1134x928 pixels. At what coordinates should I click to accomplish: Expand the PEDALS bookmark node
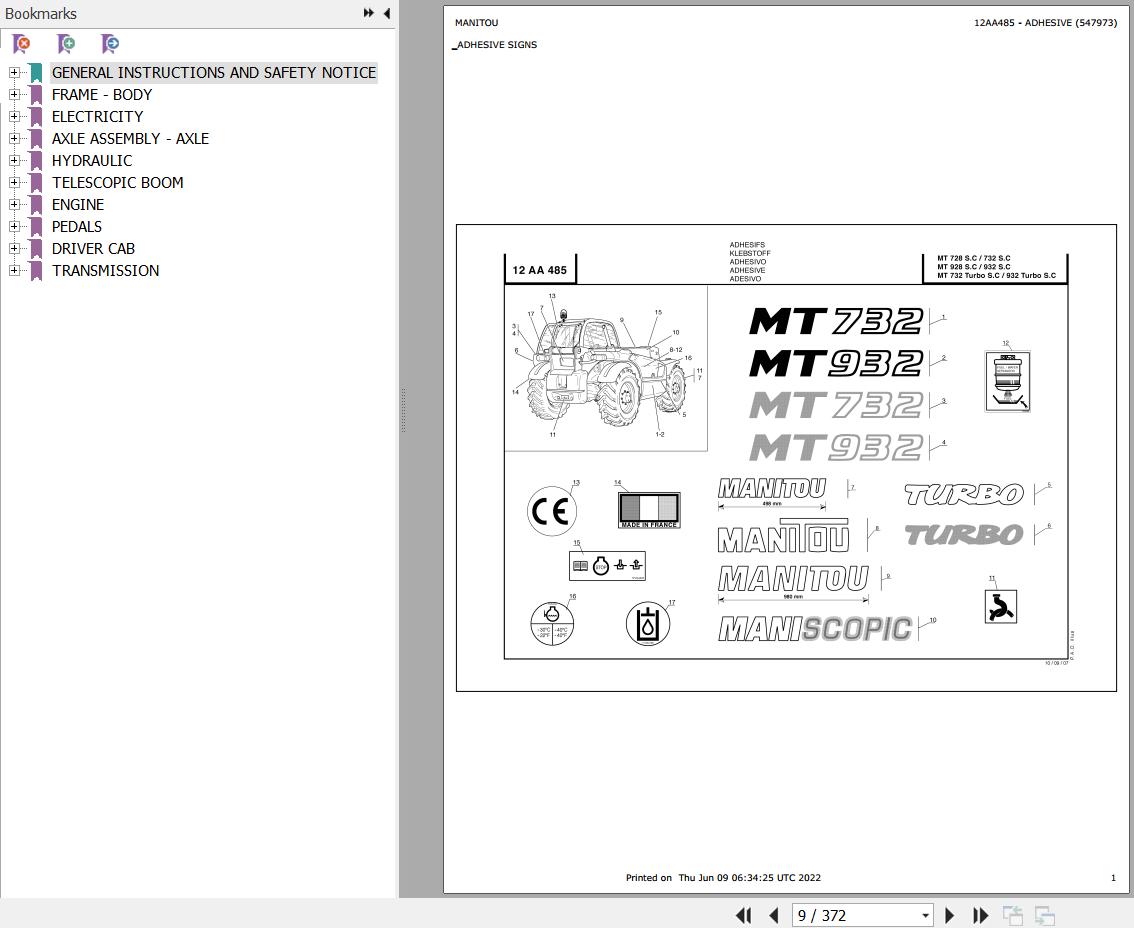pyautogui.click(x=14, y=226)
